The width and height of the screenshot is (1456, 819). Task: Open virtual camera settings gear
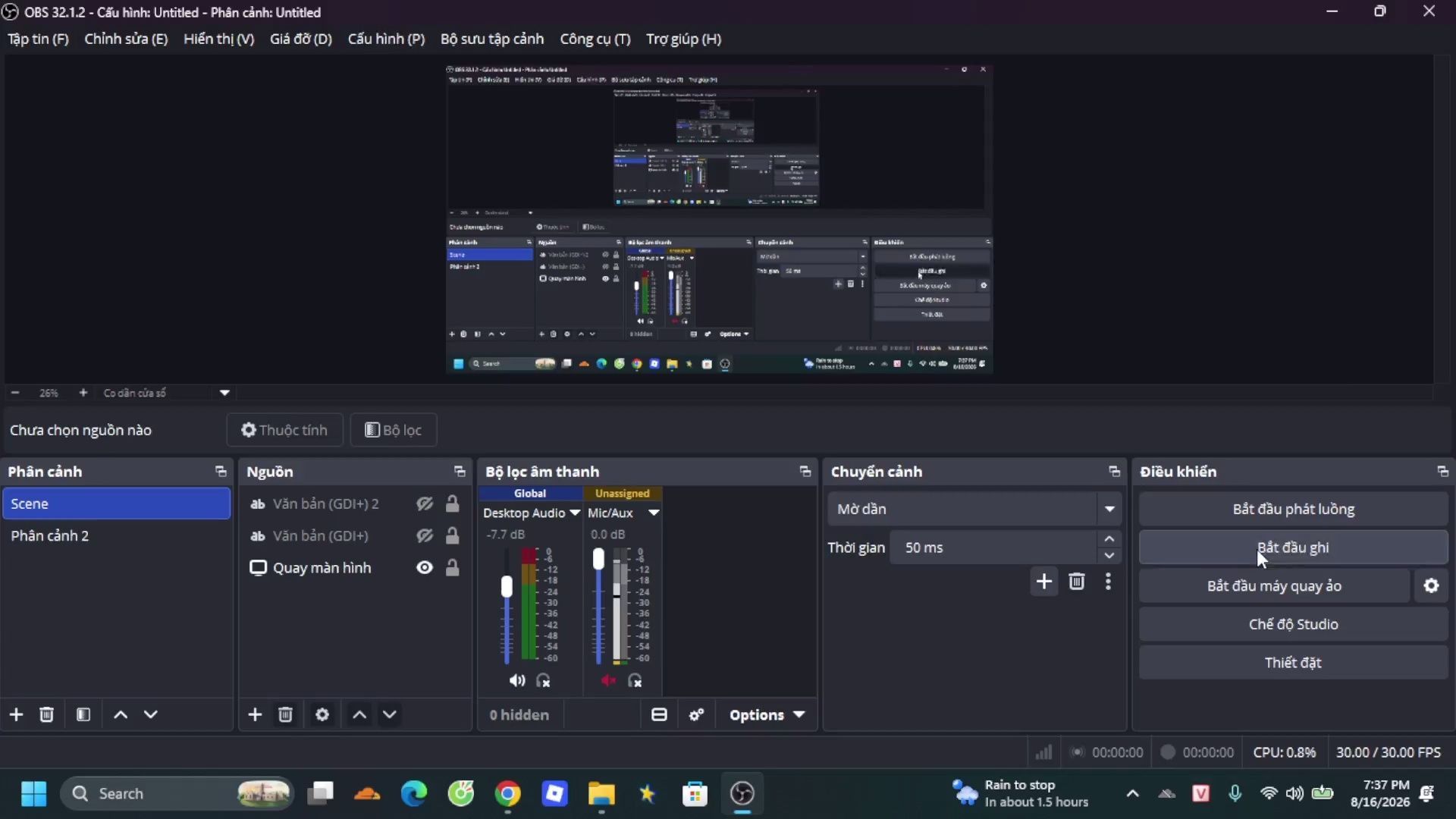(x=1431, y=585)
